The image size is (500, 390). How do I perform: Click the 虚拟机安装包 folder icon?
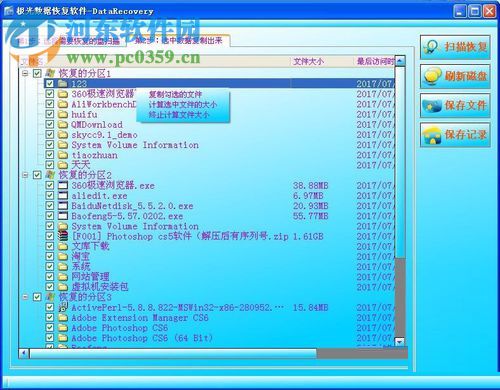63,287
